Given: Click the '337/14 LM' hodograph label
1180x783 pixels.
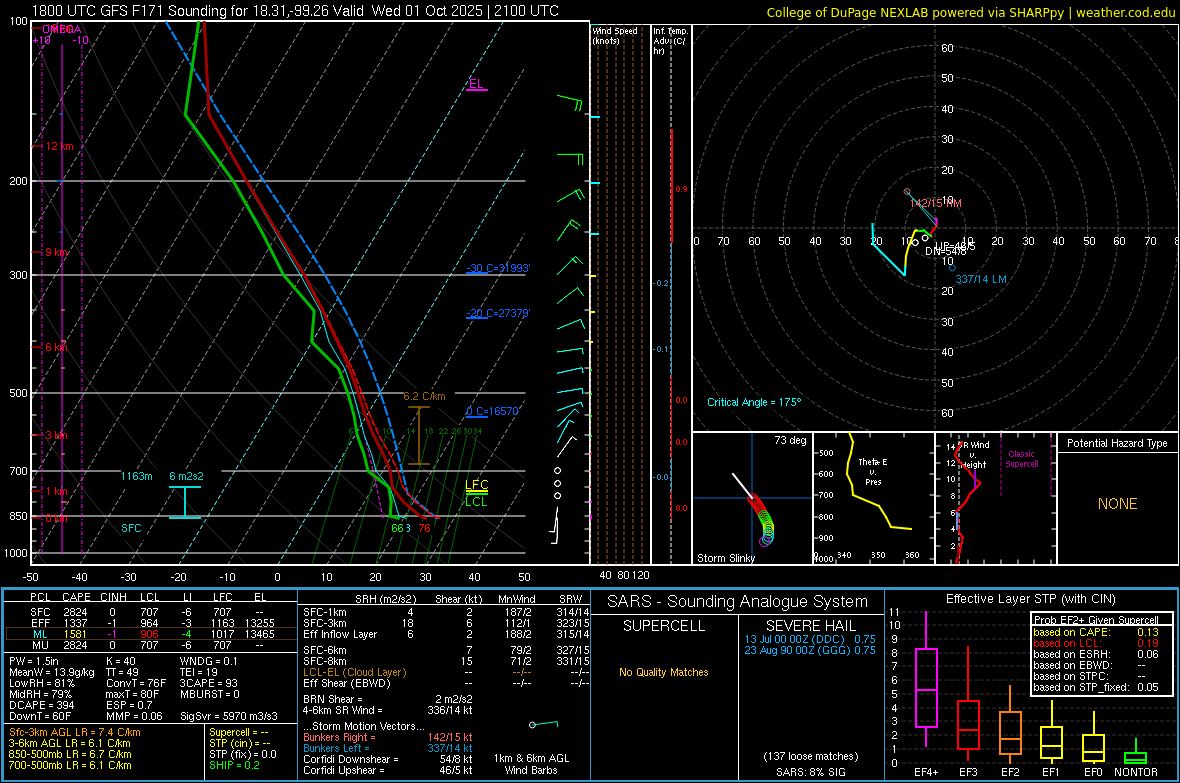Looking at the screenshot, I should point(981,279).
